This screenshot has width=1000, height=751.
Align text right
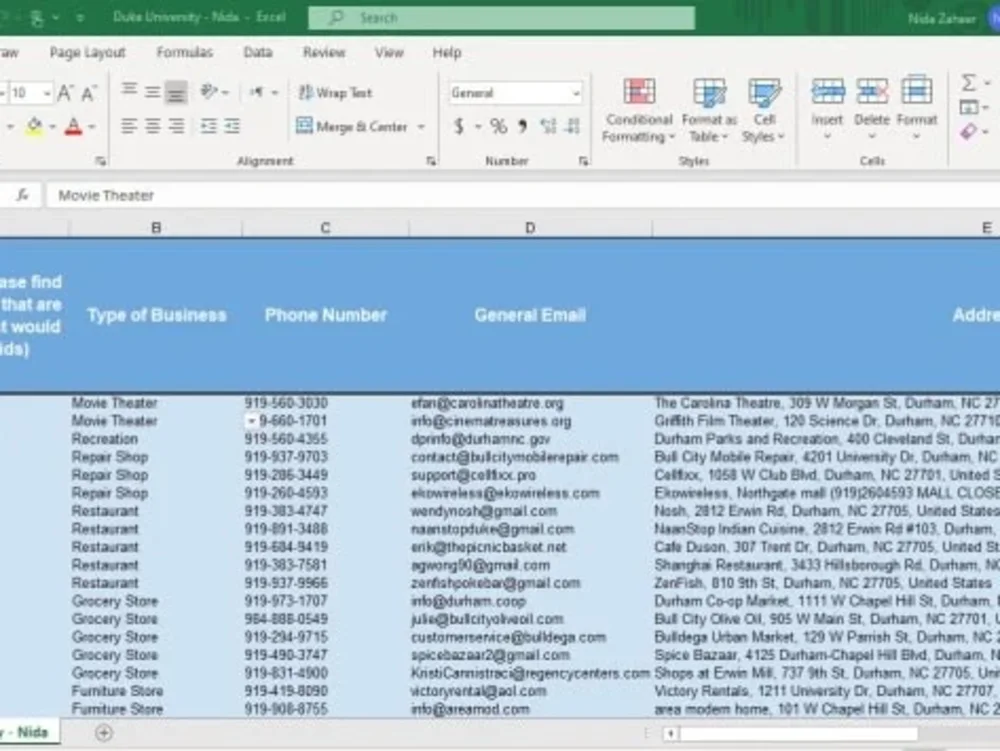[176, 126]
